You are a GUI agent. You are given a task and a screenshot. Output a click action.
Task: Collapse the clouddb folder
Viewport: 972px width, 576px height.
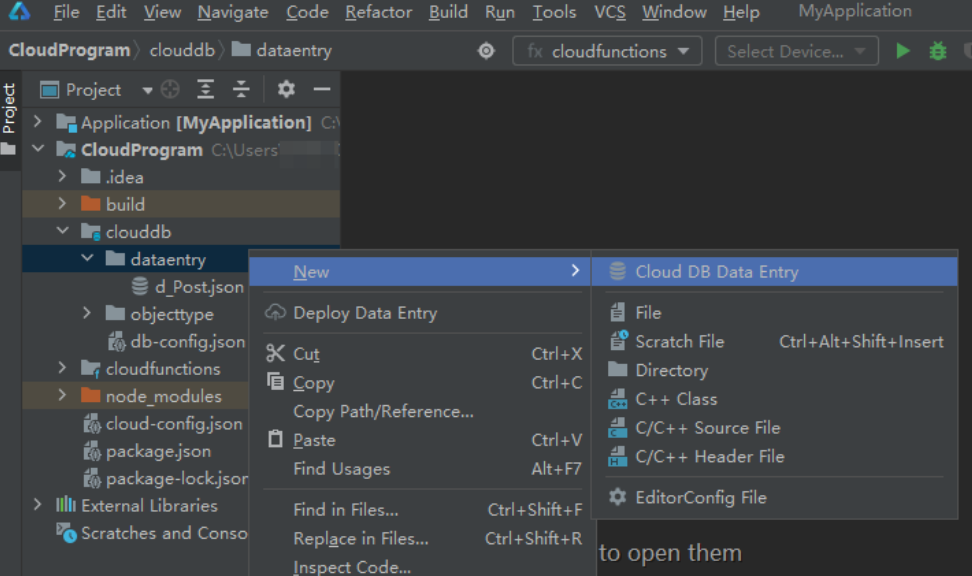point(63,230)
